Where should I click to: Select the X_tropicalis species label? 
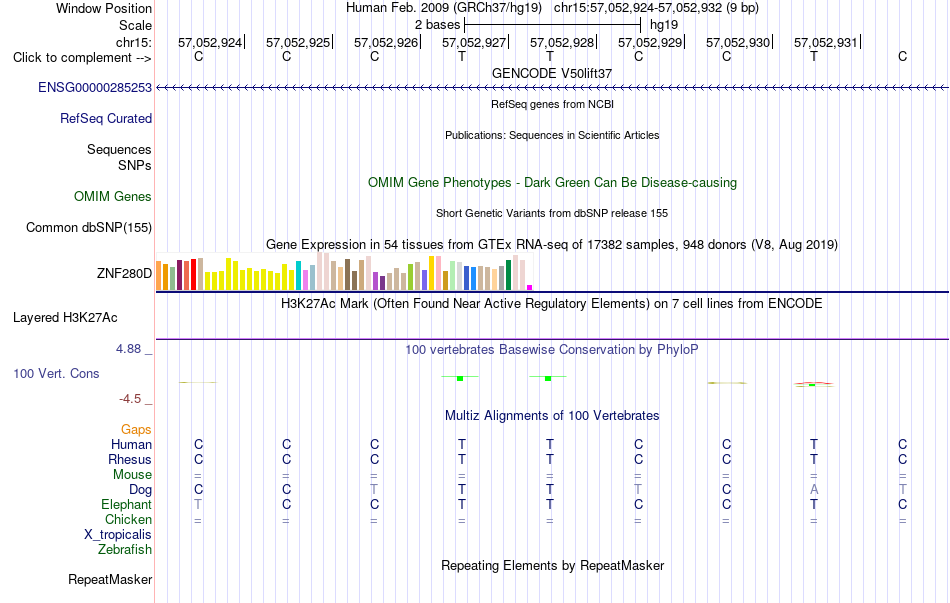[118, 535]
